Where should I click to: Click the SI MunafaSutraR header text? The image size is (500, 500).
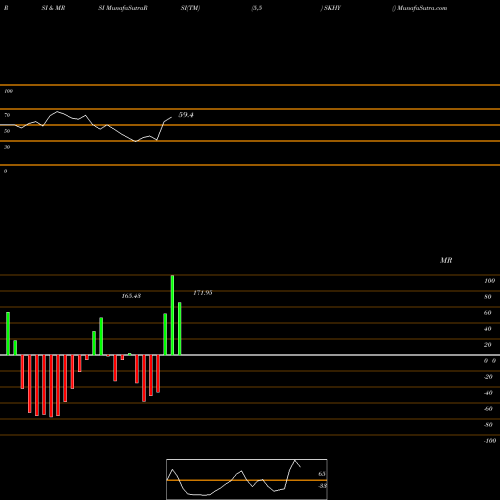coord(123,8)
